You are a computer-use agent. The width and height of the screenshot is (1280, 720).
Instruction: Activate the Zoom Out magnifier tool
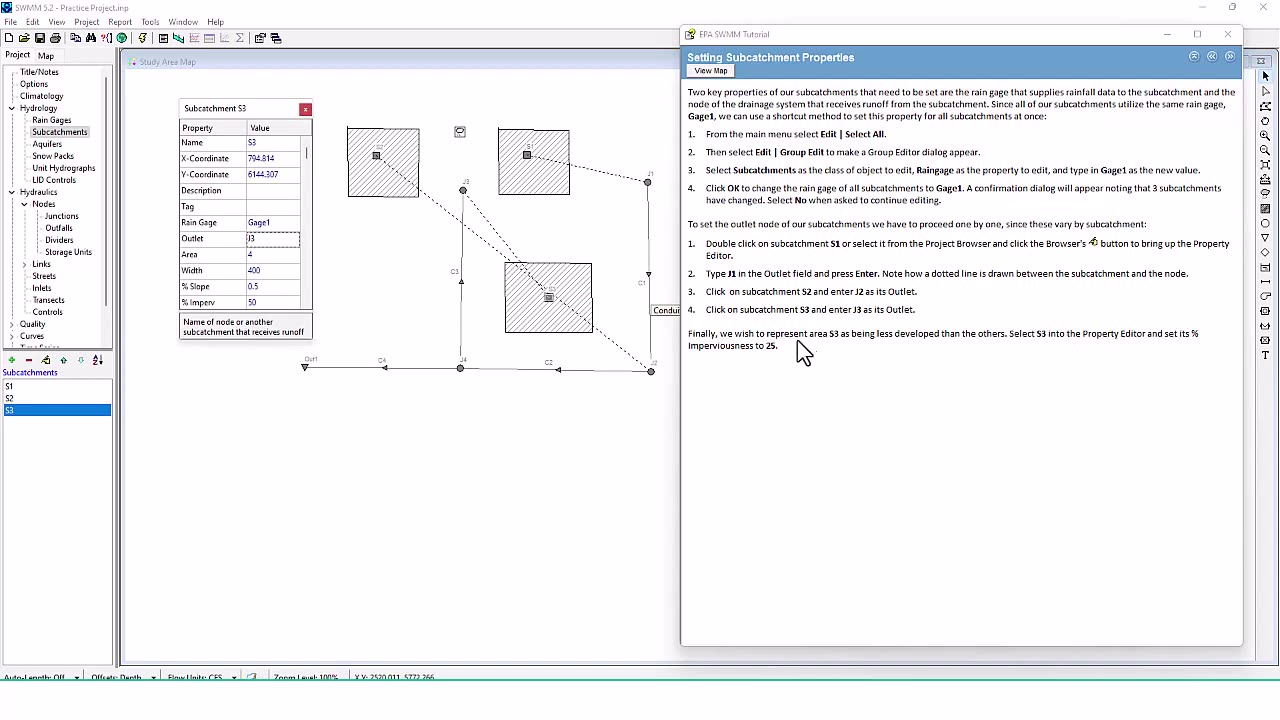pyautogui.click(x=1265, y=150)
